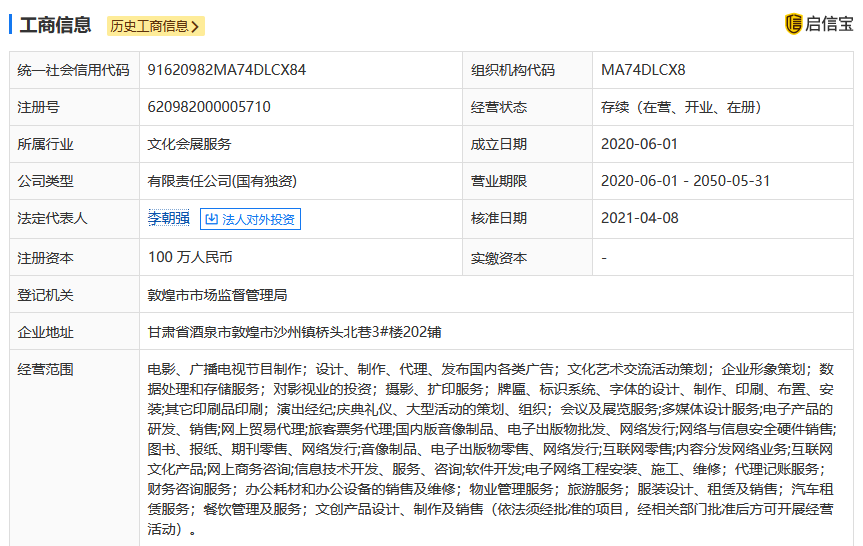Click 法人对外投资 button
Image resolution: width=863 pixels, height=546 pixels.
click(250, 219)
